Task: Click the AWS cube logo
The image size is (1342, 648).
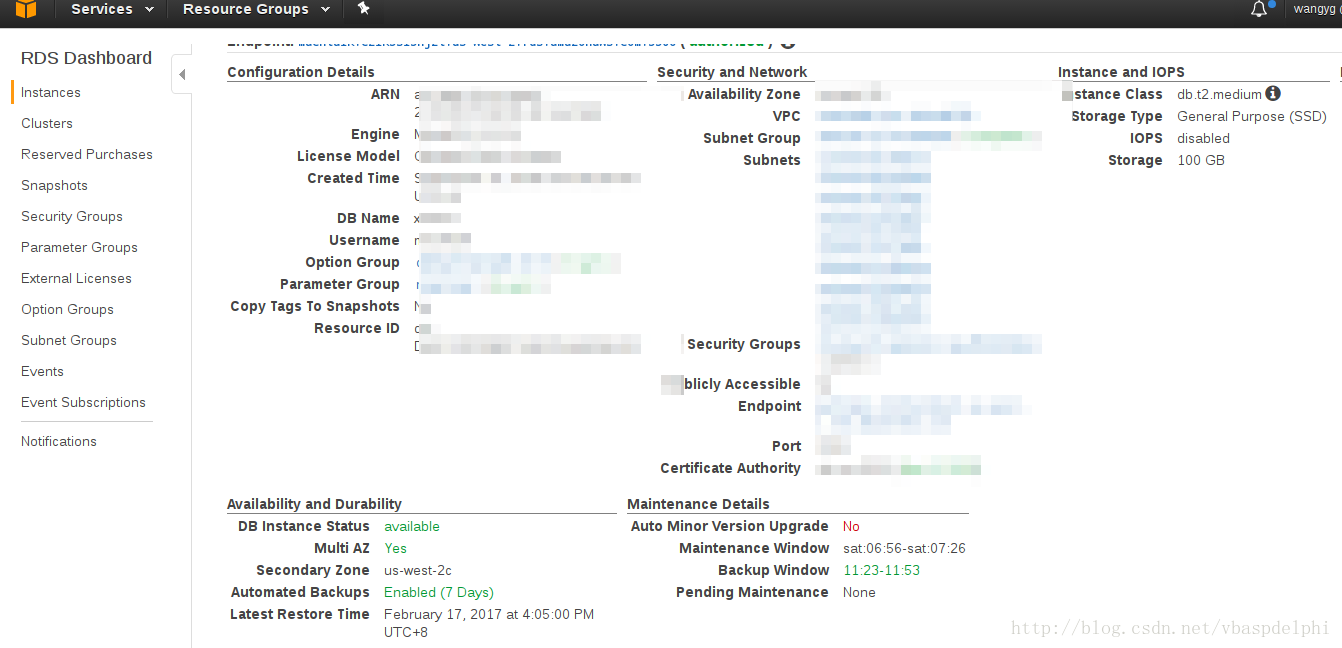Action: tap(25, 10)
